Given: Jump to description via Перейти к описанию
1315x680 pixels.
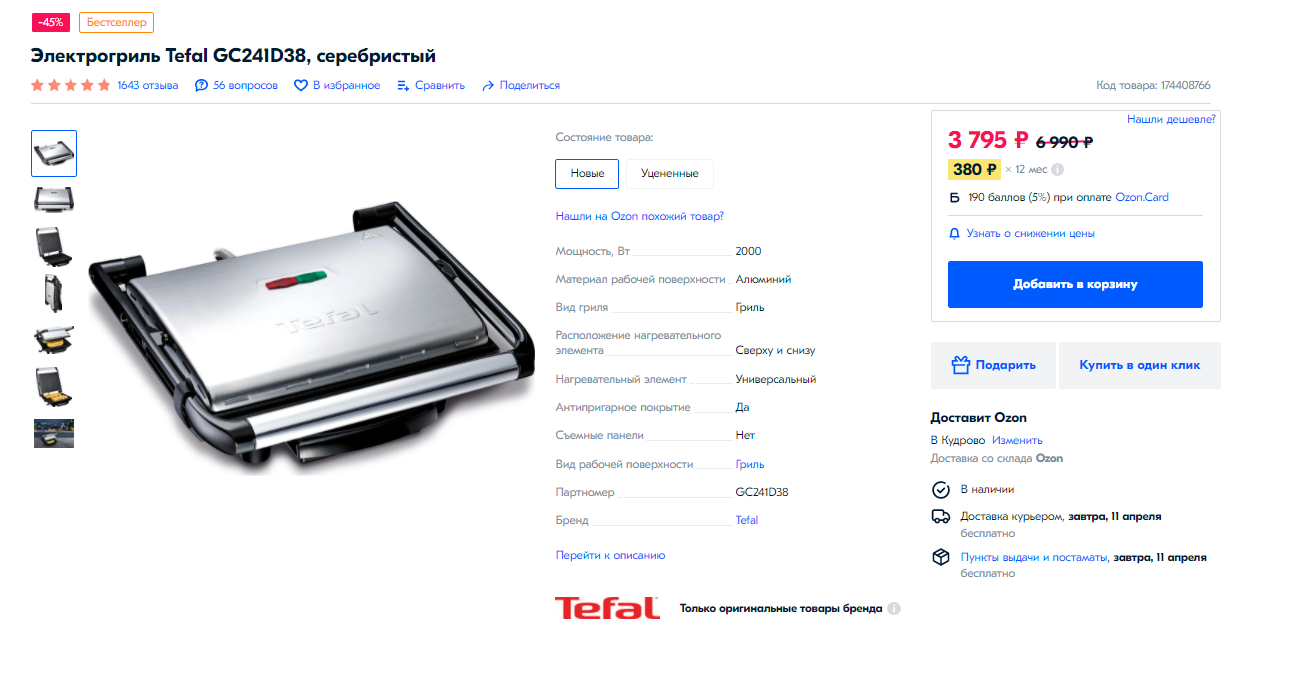Looking at the screenshot, I should (x=610, y=555).
